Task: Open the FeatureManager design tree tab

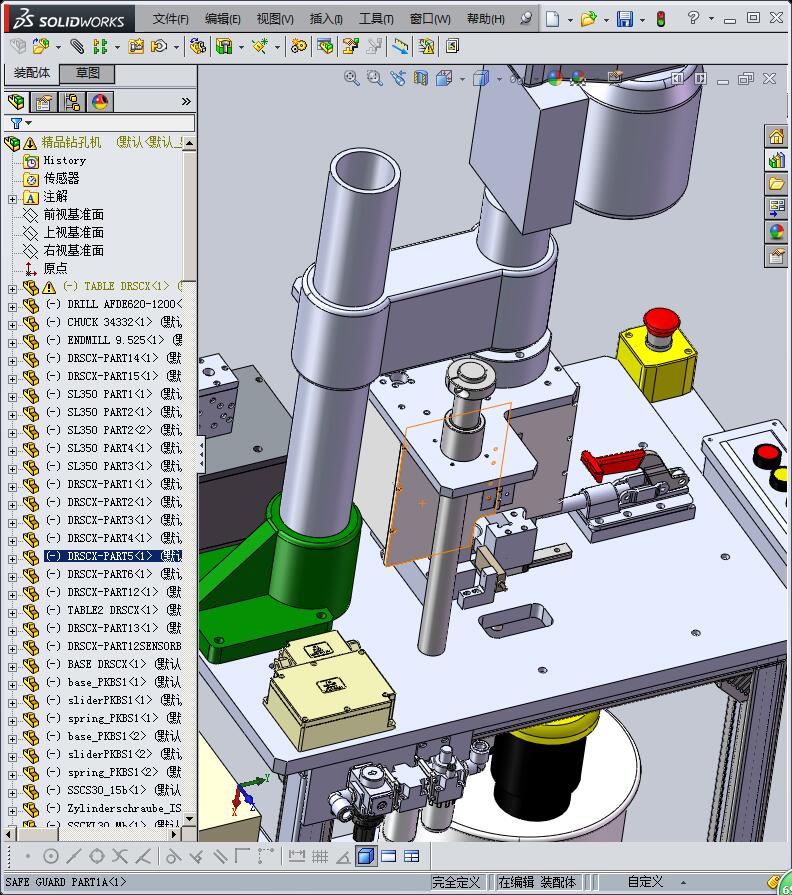Action: click(x=17, y=102)
